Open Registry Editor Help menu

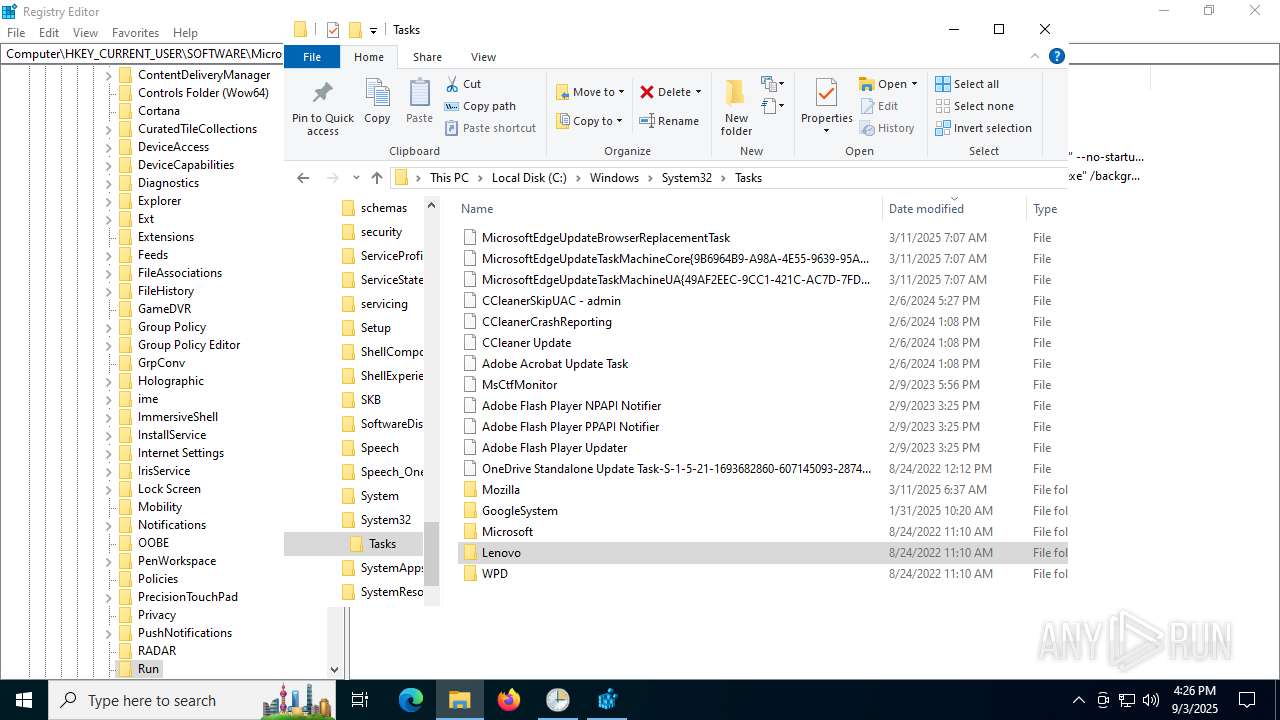click(185, 33)
